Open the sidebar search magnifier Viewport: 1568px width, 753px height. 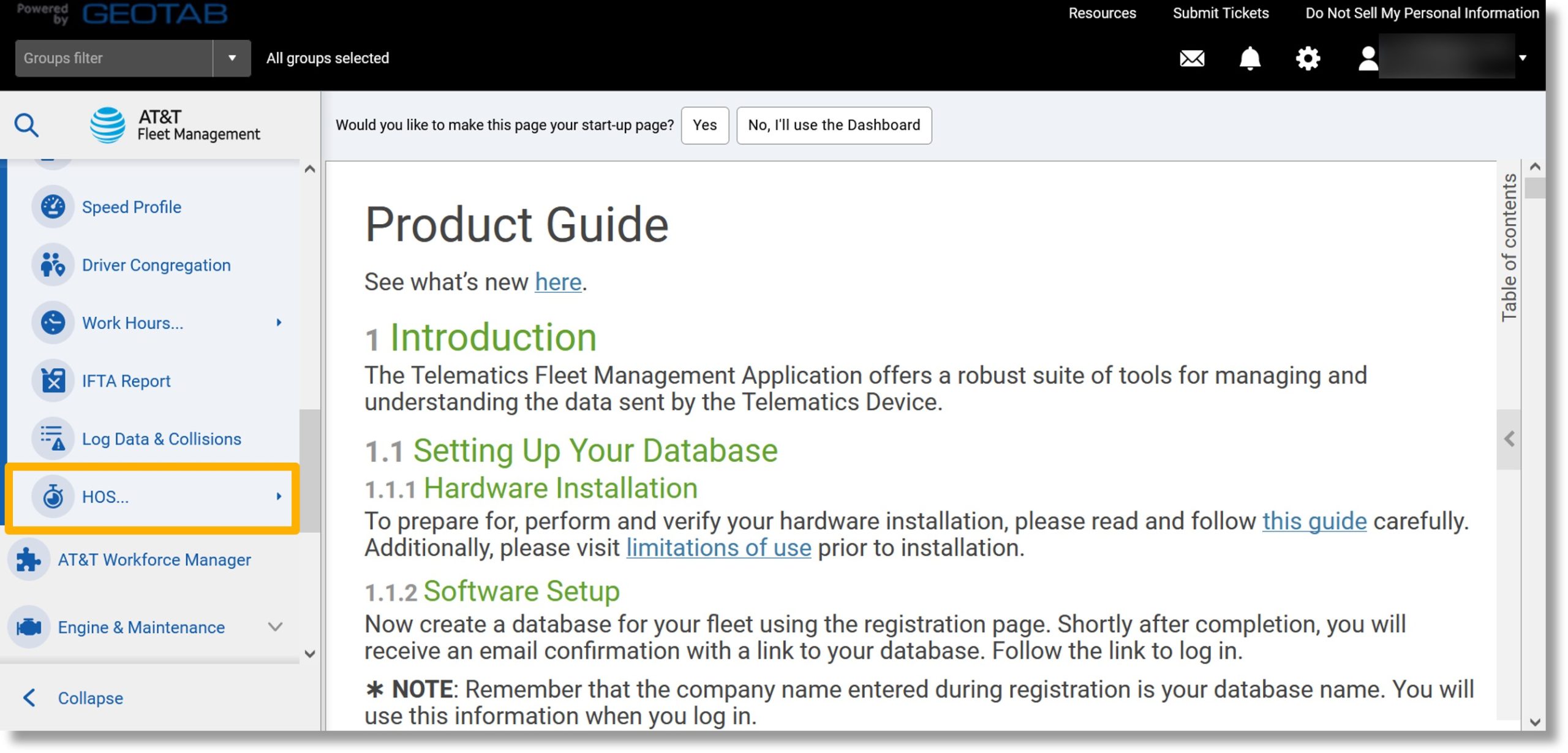pos(26,125)
